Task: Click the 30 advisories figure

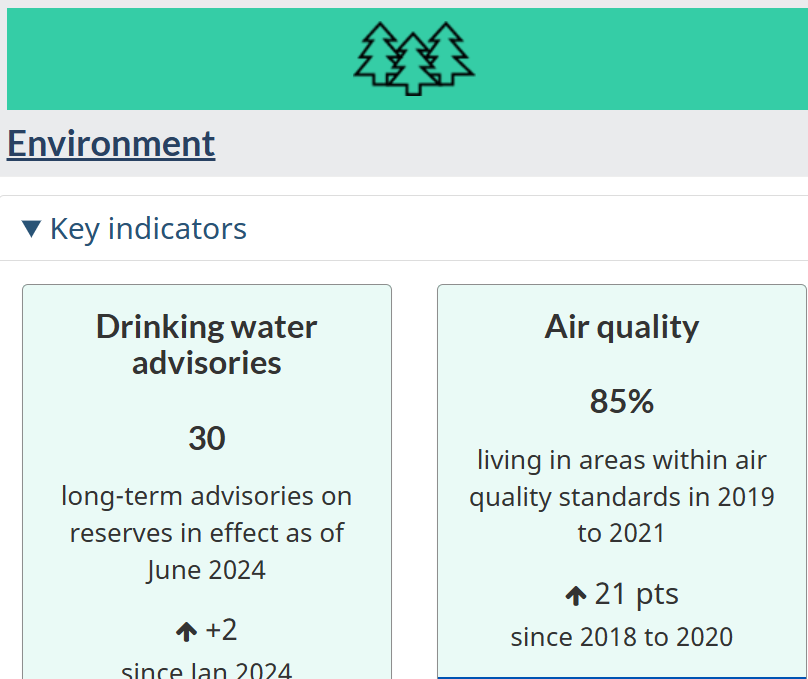Action: coord(207,438)
